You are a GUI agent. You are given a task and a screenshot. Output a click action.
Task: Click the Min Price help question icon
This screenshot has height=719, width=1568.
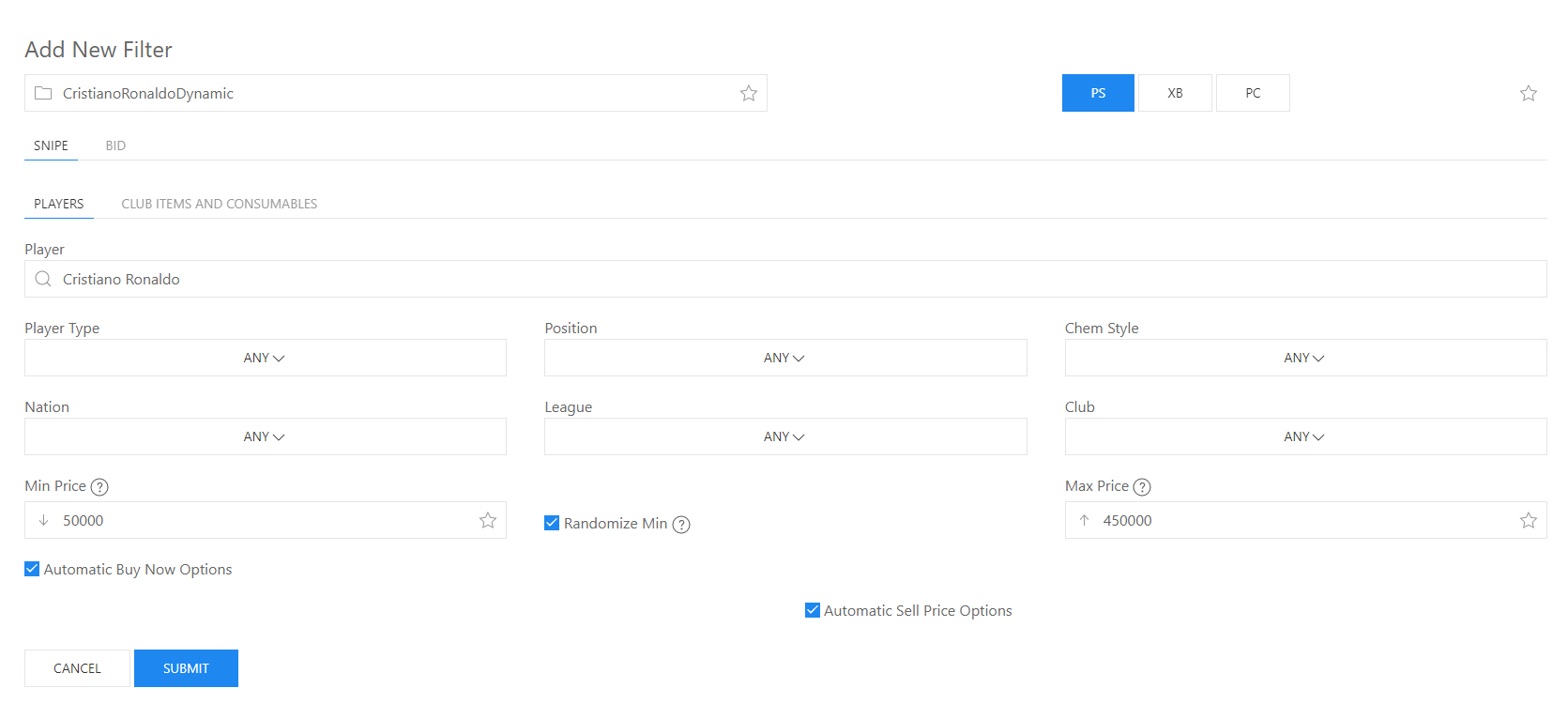[x=99, y=487]
